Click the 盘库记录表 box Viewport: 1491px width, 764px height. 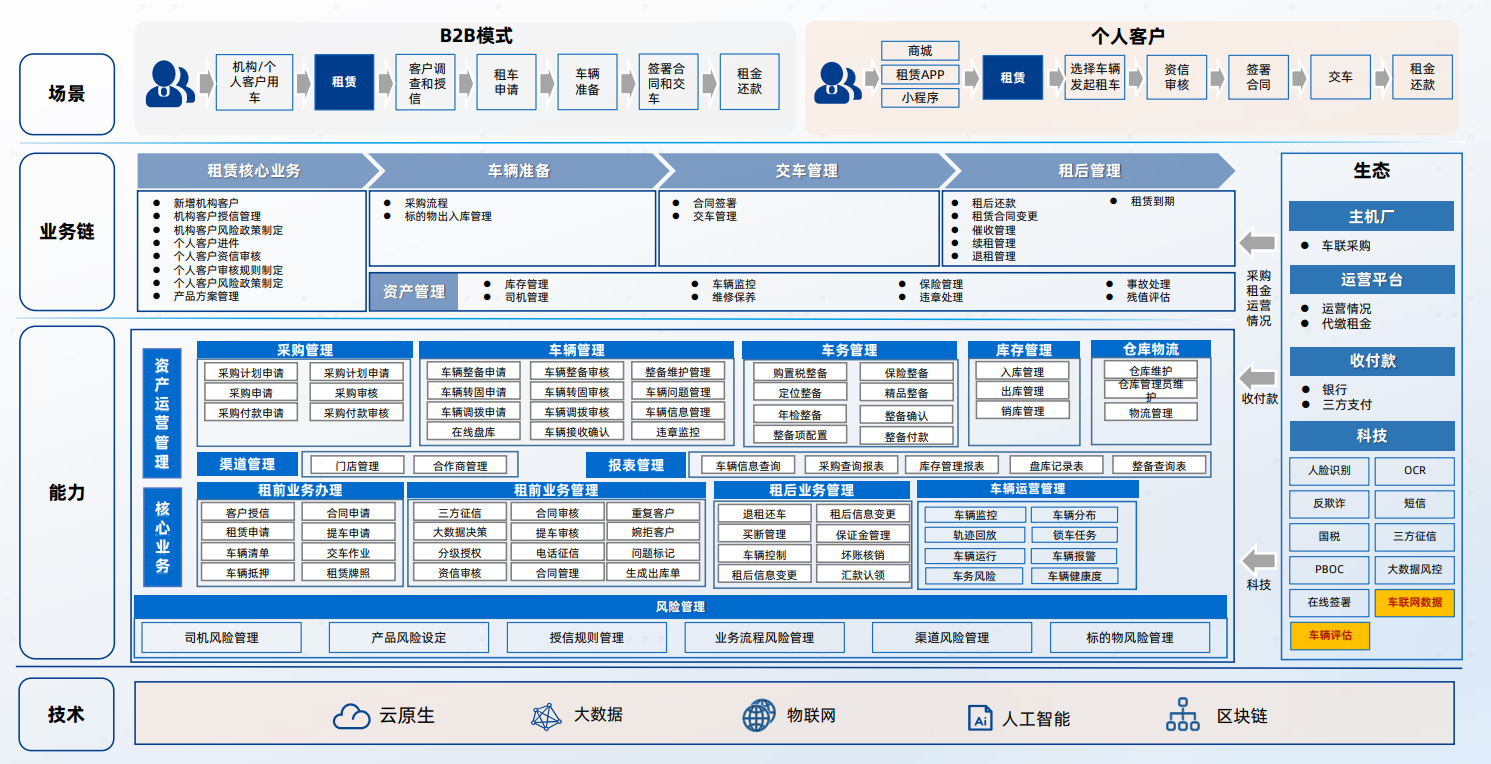1055,466
